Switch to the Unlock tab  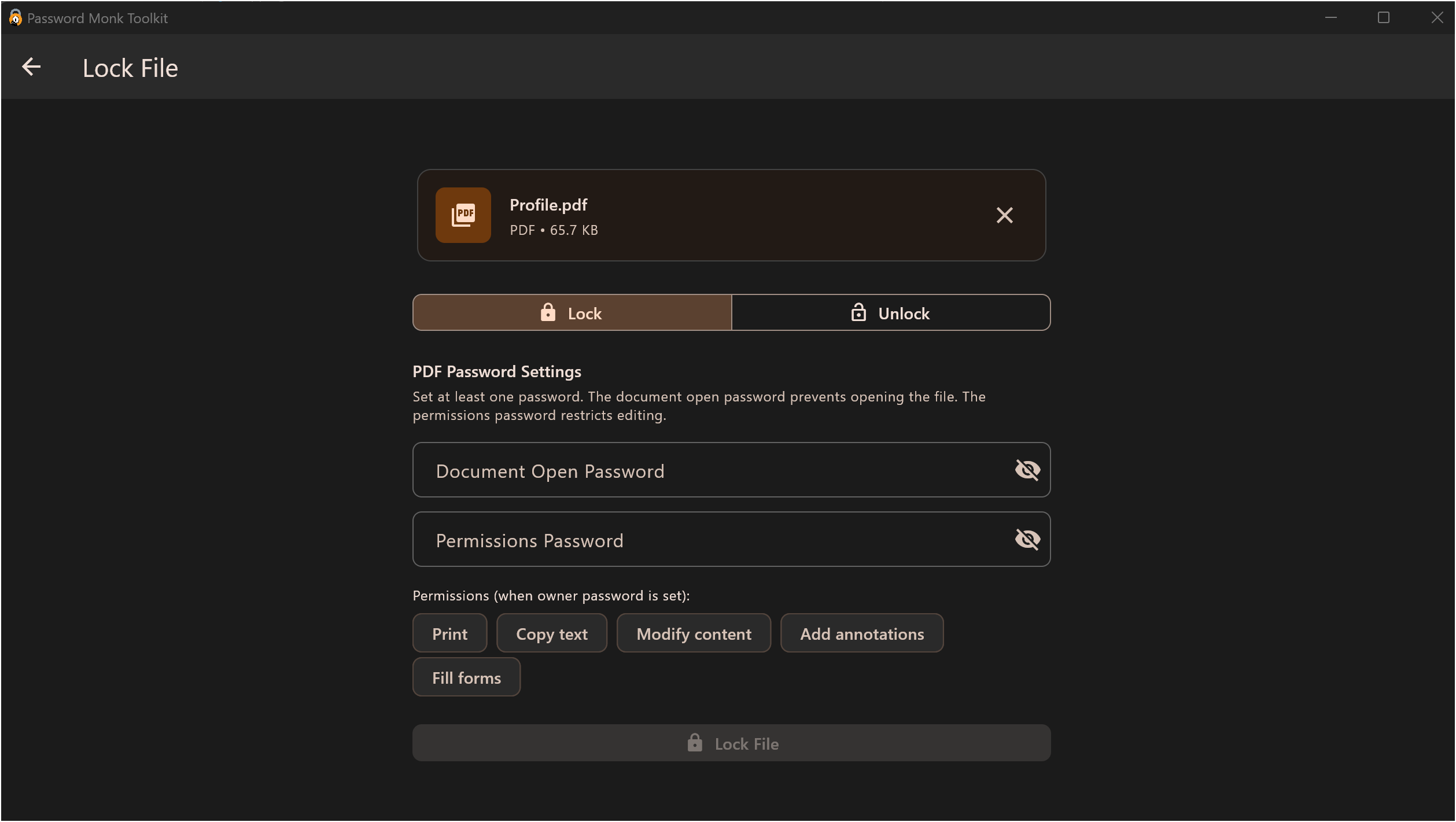click(x=891, y=312)
